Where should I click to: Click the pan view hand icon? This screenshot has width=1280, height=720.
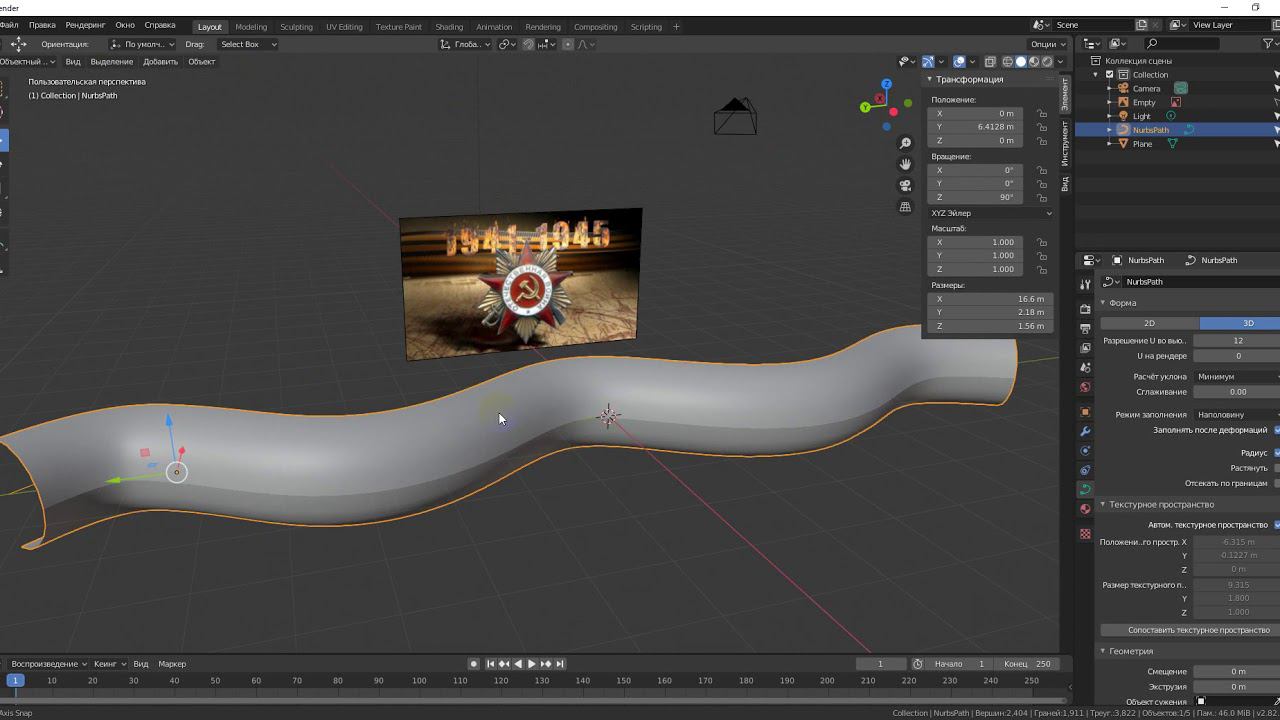[905, 164]
